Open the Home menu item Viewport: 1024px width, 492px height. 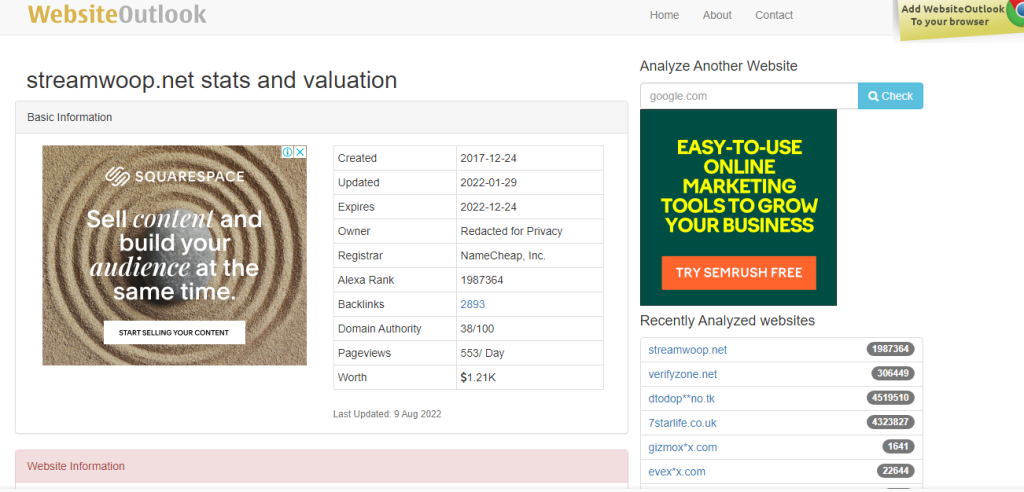[664, 15]
